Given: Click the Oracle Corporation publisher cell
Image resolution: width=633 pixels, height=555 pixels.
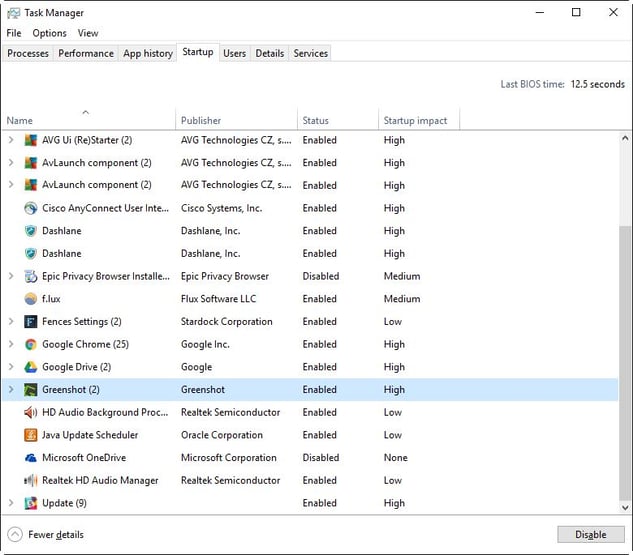Looking at the screenshot, I should 222,435.
